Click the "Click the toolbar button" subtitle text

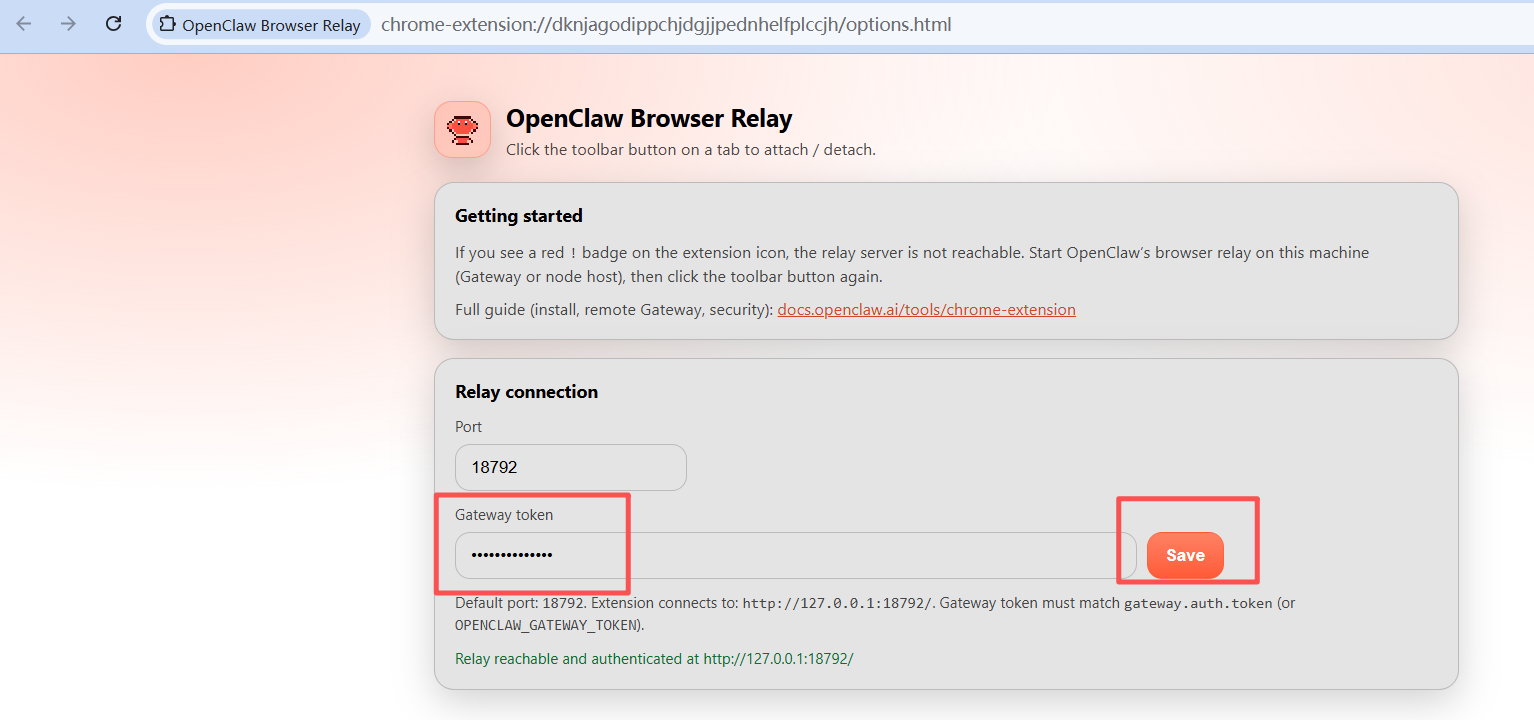click(x=690, y=150)
